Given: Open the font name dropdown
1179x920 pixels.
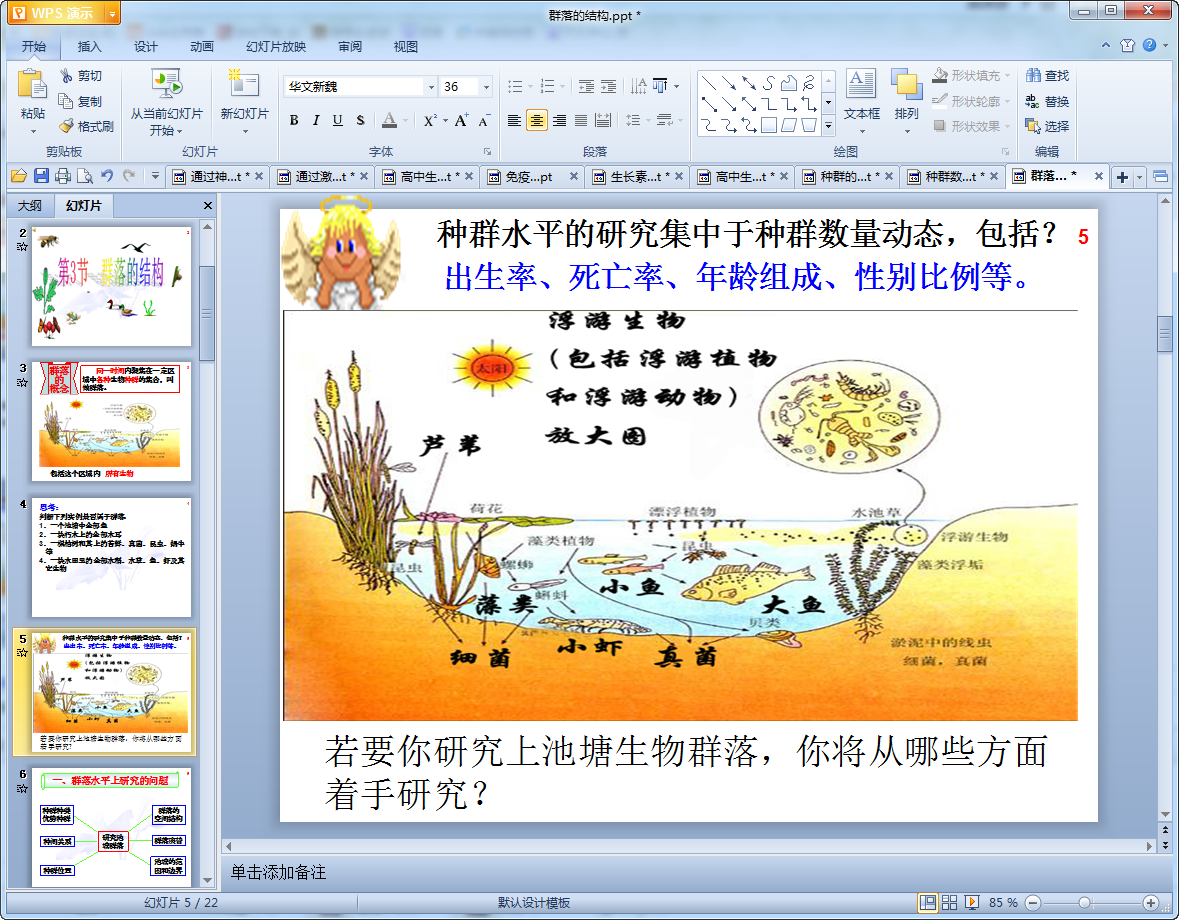Looking at the screenshot, I should 431,87.
